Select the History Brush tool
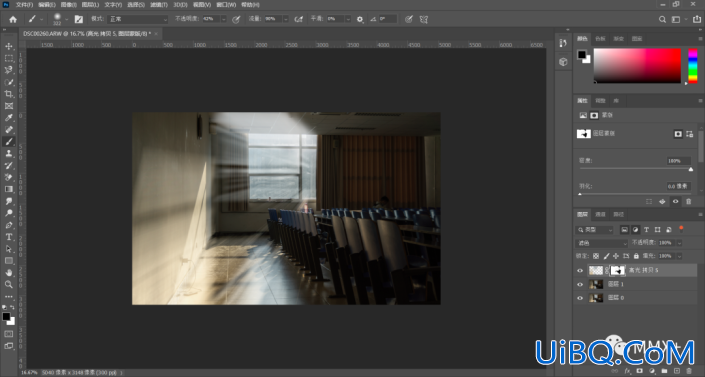Viewport: 705px width, 377px height. click(9, 166)
